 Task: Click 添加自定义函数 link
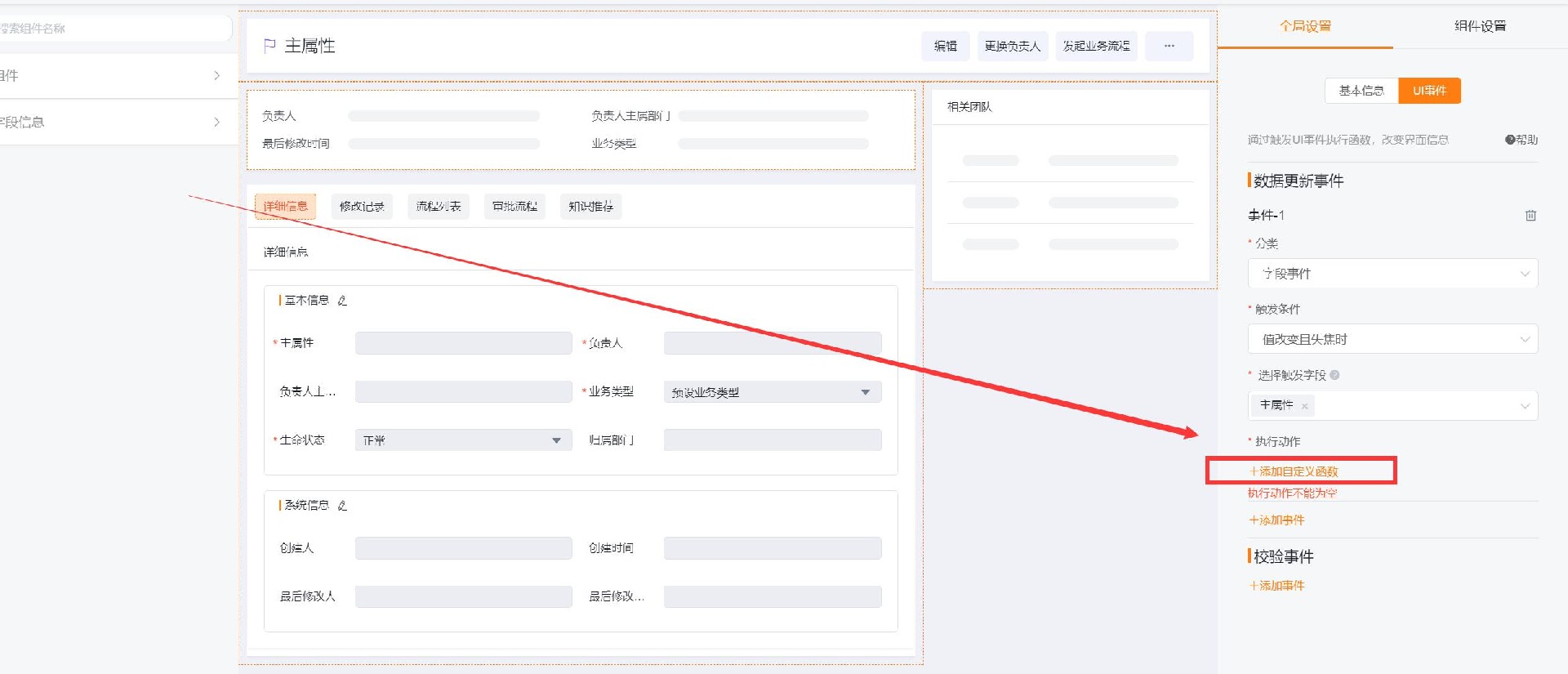click(1294, 471)
